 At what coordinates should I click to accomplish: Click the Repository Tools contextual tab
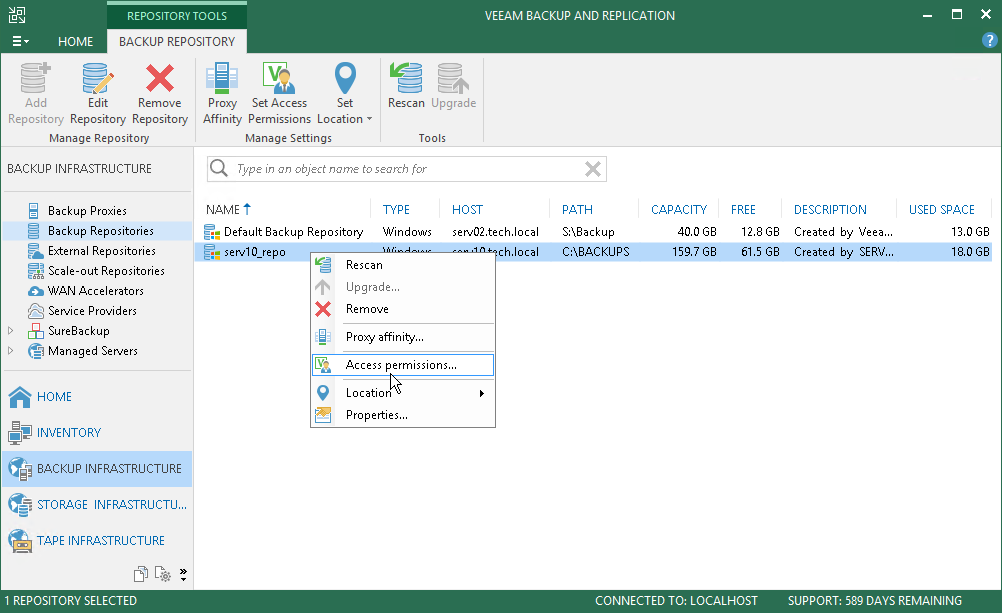pyautogui.click(x=177, y=15)
